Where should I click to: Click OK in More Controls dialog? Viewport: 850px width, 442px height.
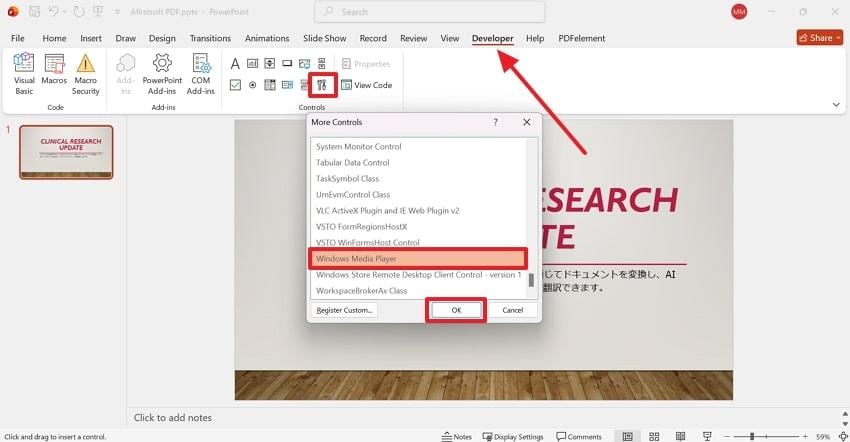point(456,310)
